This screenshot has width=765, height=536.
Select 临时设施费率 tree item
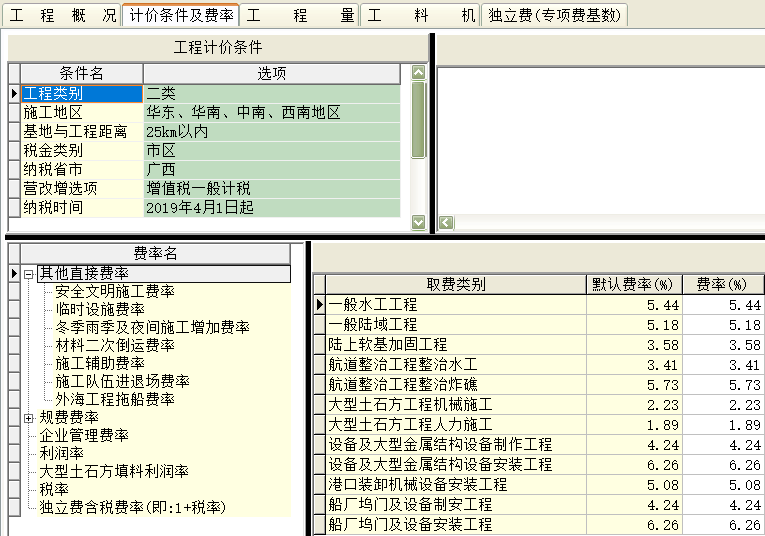coord(99,310)
